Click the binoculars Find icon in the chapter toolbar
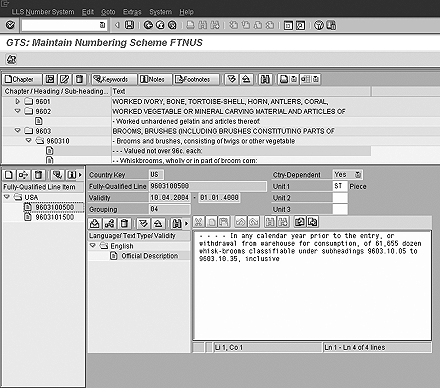 click(265, 79)
